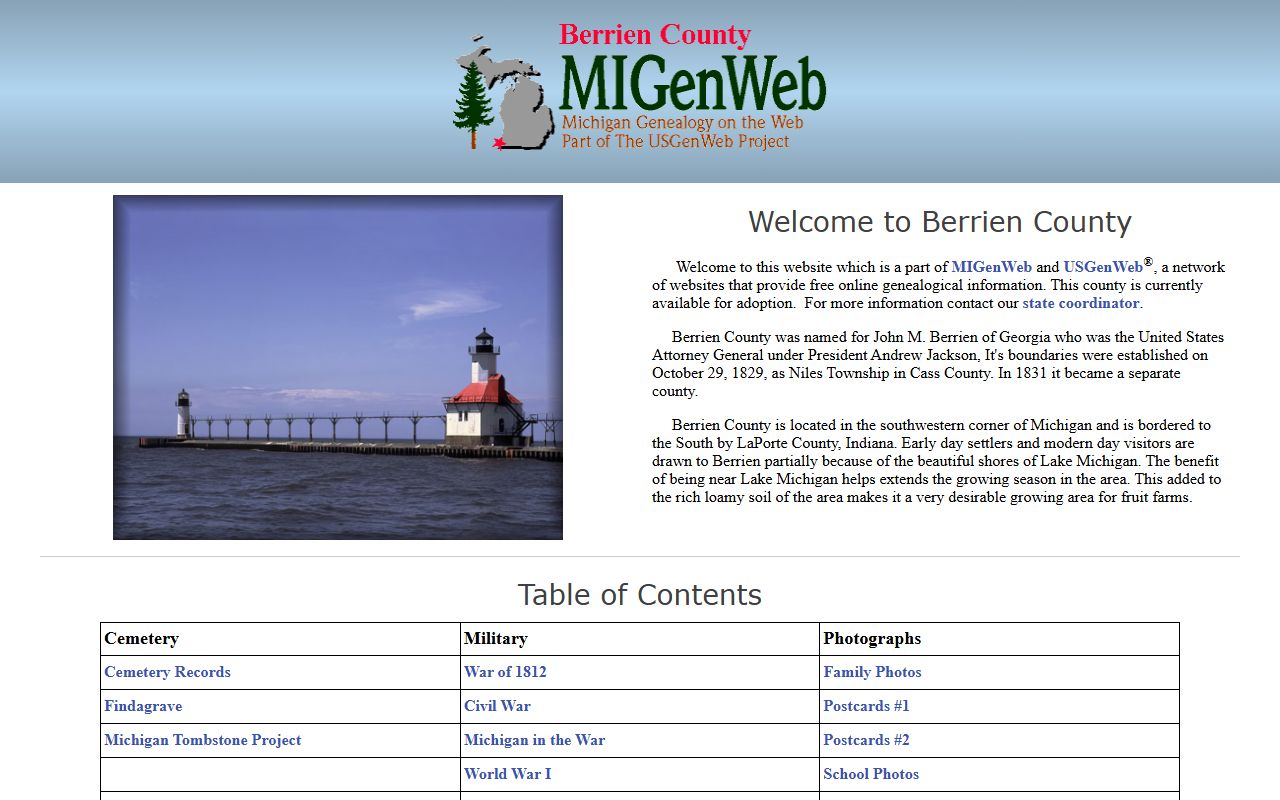Click the 'Berrien County is located' paragraph

938,461
